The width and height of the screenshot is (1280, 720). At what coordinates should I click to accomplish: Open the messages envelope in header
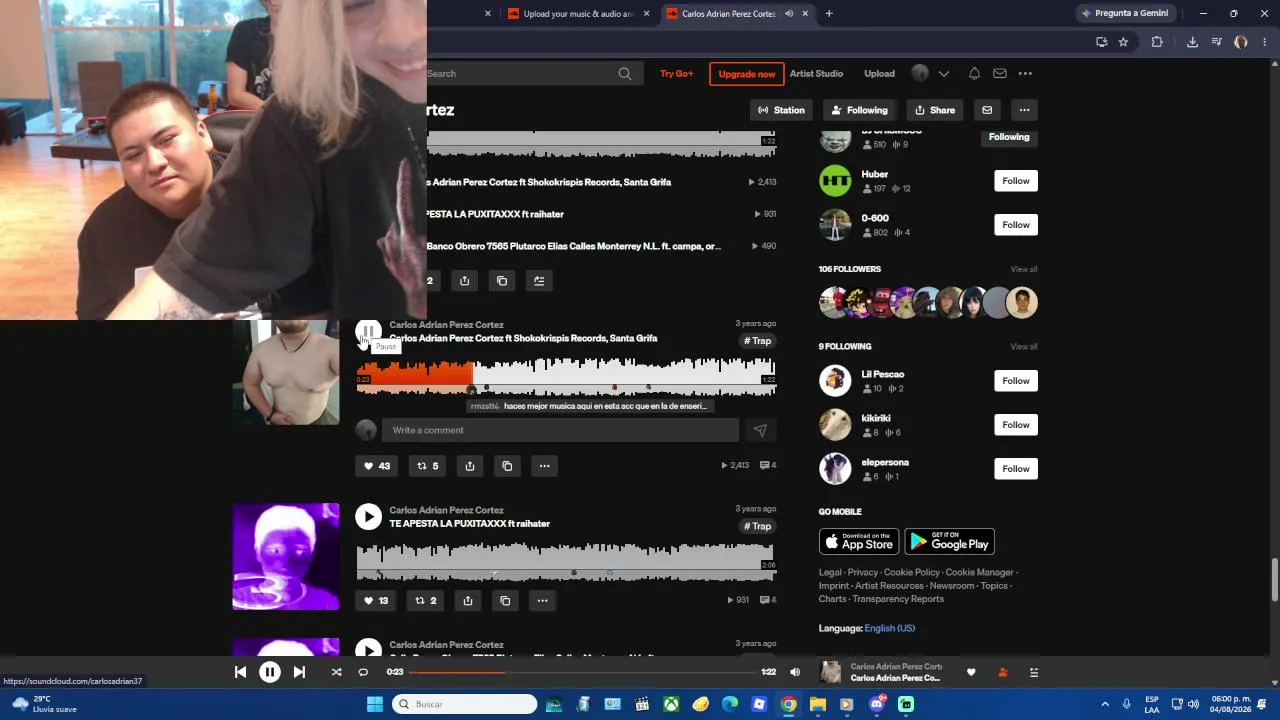click(1000, 74)
